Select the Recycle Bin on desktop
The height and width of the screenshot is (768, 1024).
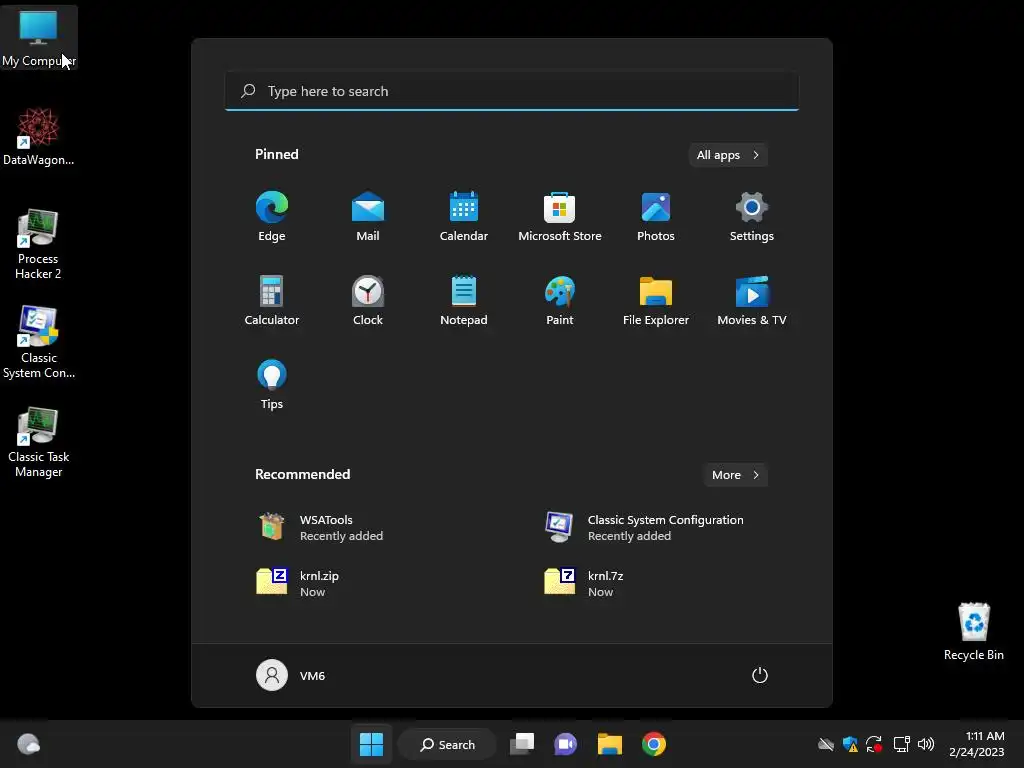(974, 632)
